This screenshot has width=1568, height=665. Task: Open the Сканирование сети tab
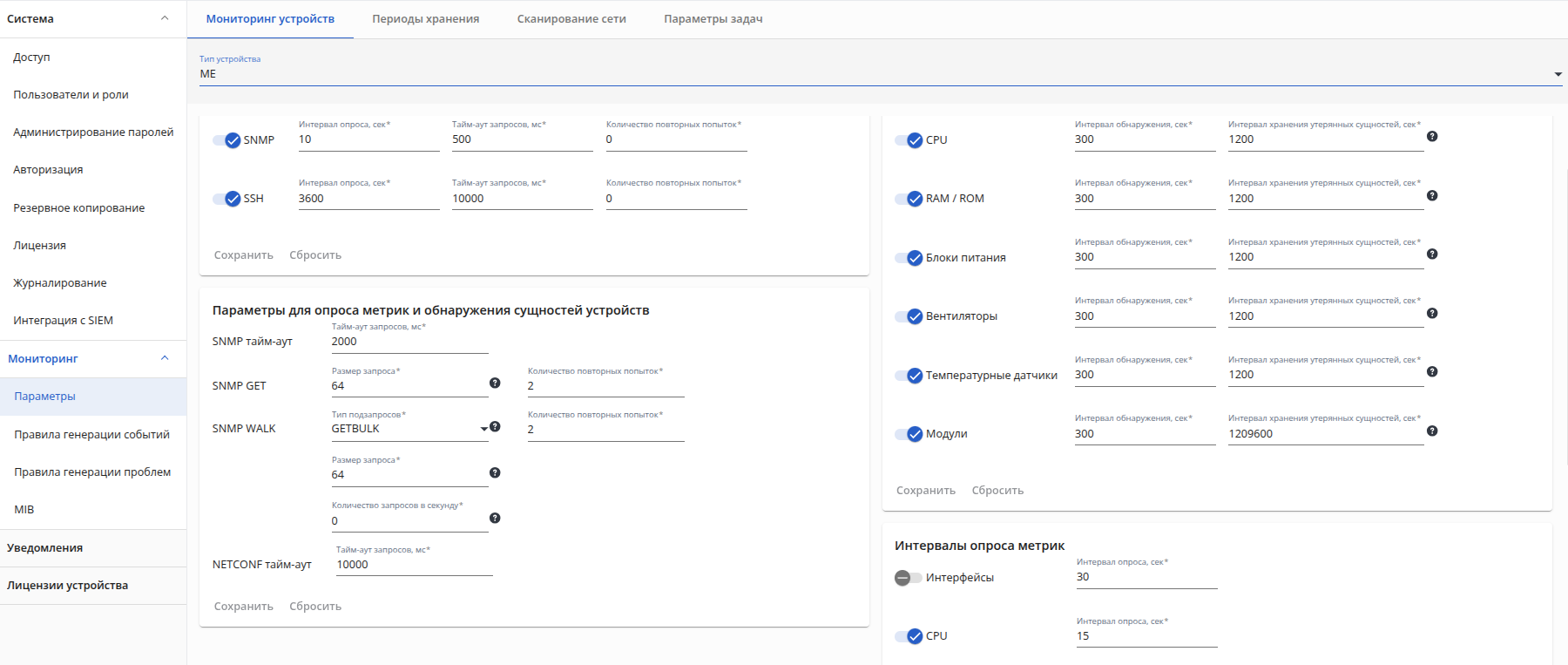click(571, 18)
